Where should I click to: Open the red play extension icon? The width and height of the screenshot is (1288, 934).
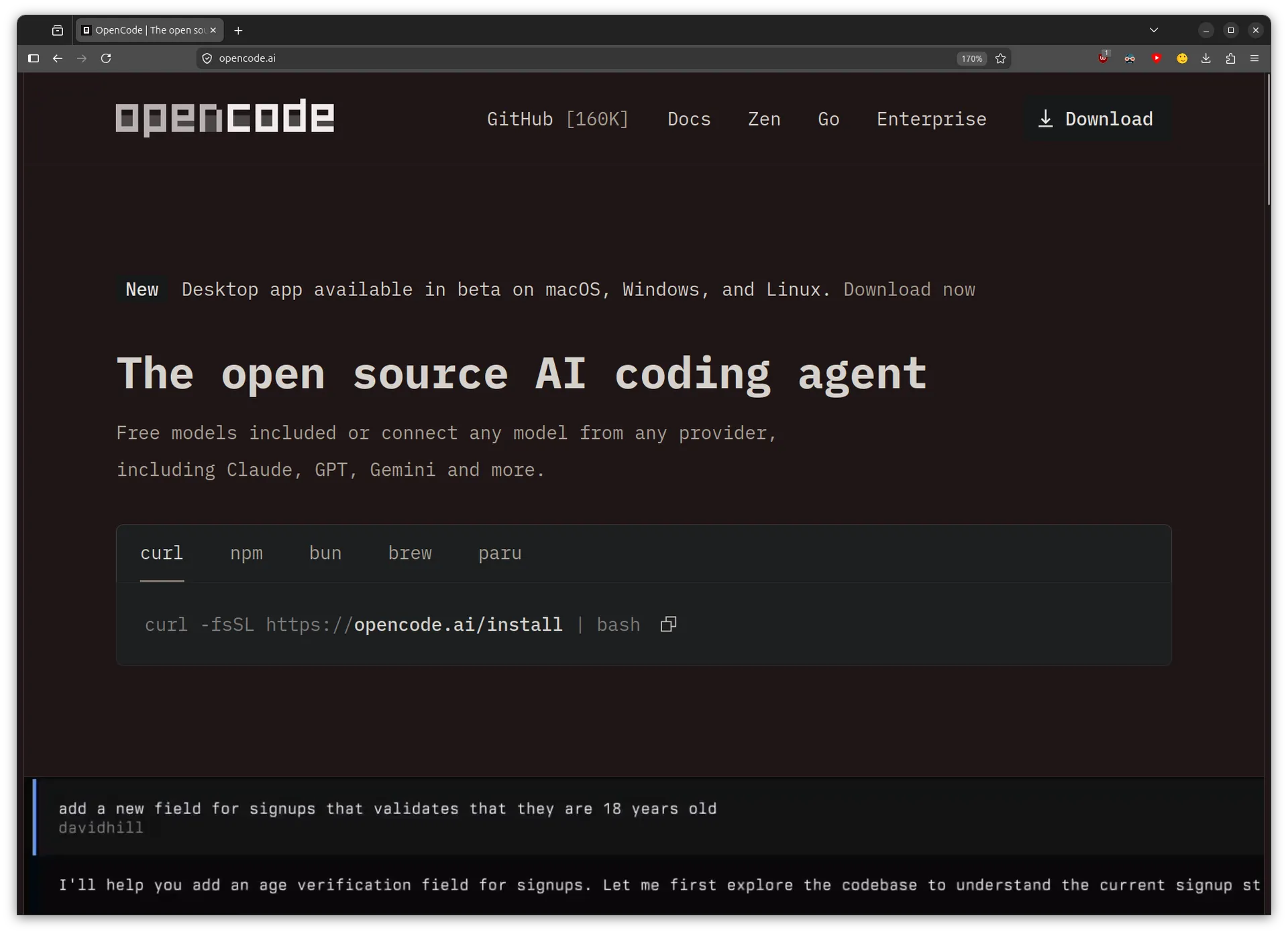pyautogui.click(x=1157, y=58)
